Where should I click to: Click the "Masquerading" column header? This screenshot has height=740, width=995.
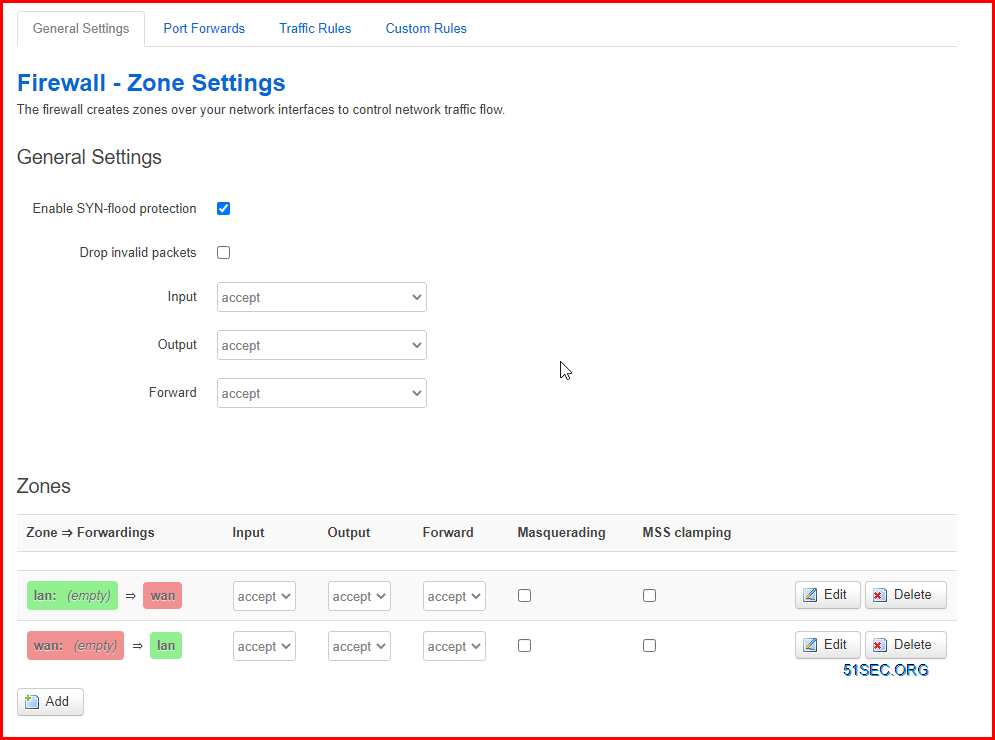(x=561, y=532)
